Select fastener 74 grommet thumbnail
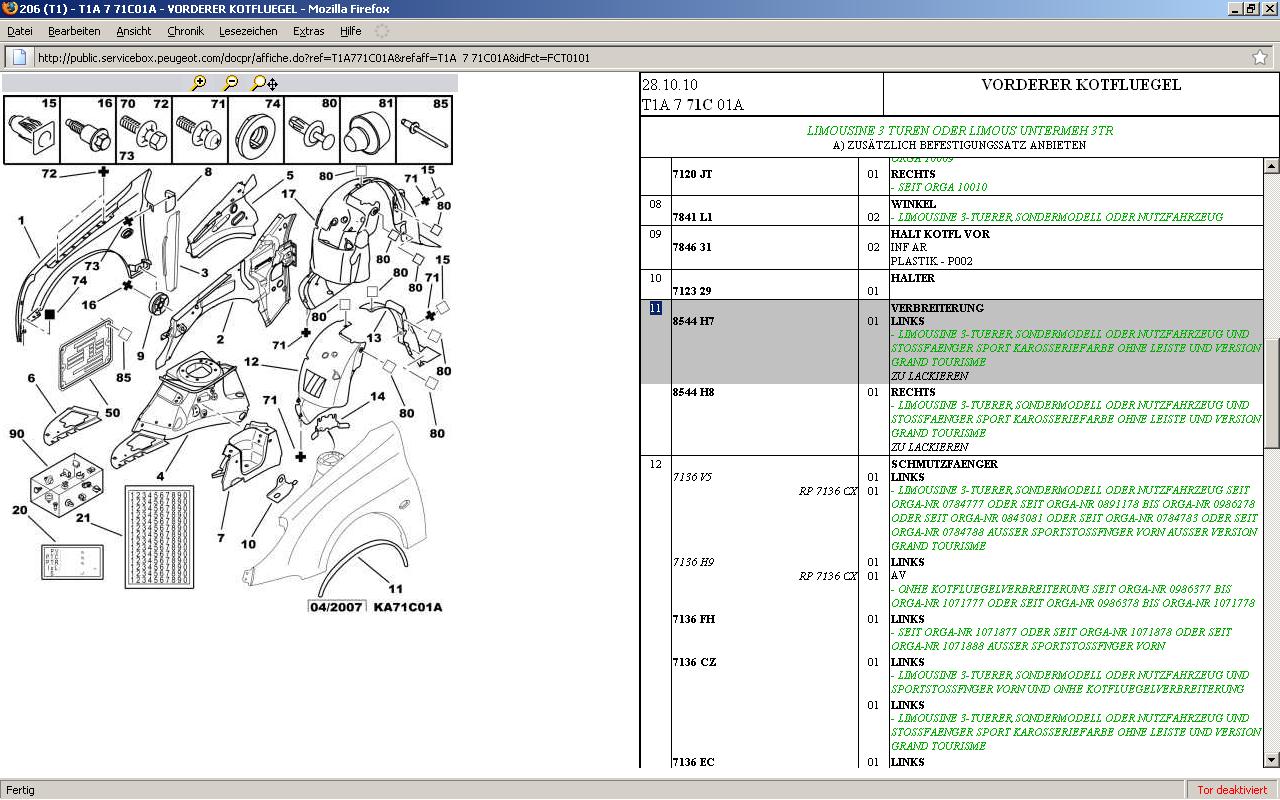The width and height of the screenshot is (1280, 800). (258, 130)
